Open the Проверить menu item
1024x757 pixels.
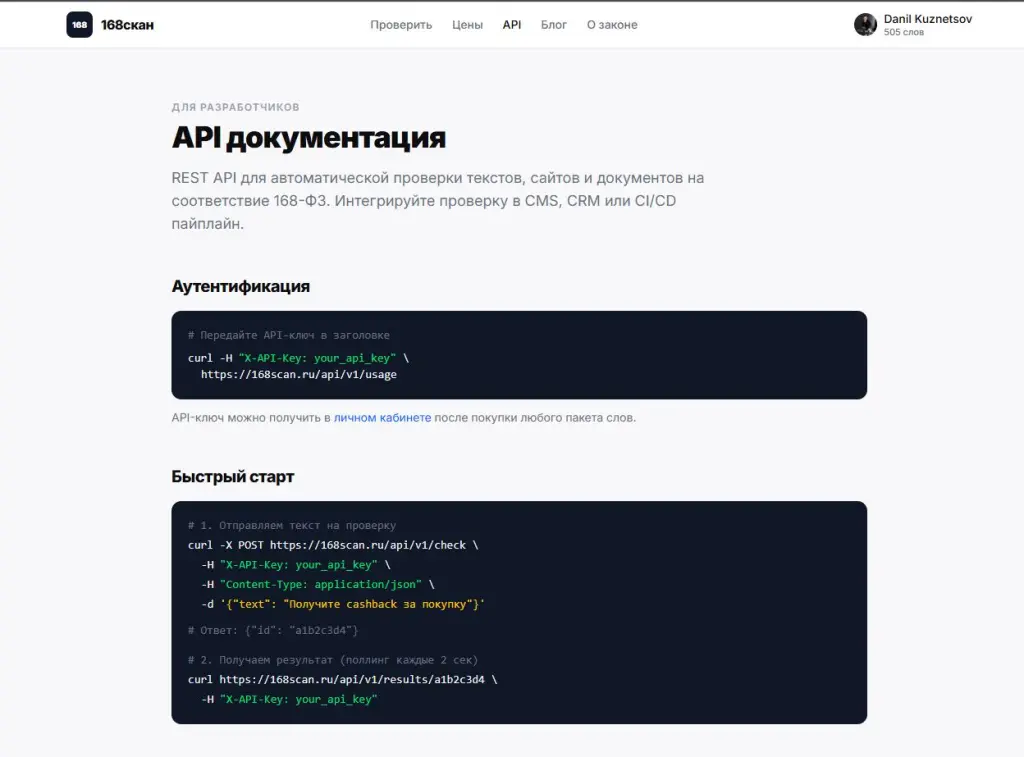400,24
